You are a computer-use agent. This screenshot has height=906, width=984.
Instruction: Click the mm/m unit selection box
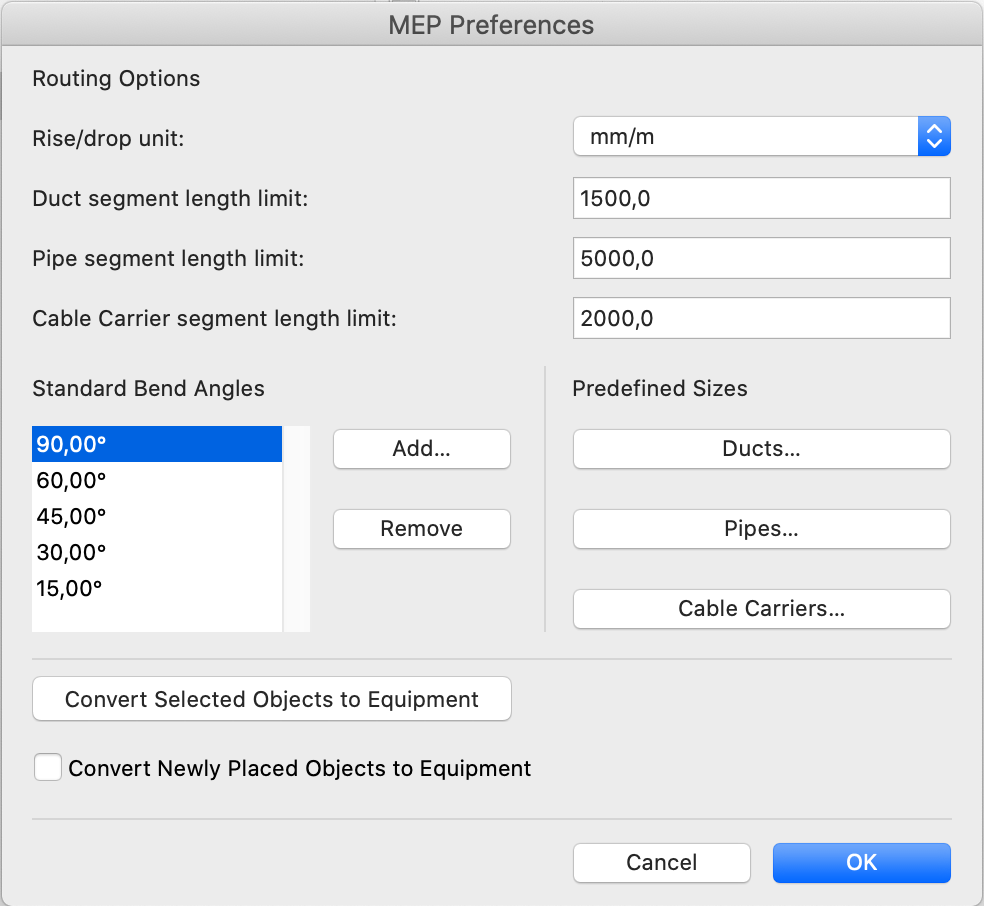(x=761, y=136)
